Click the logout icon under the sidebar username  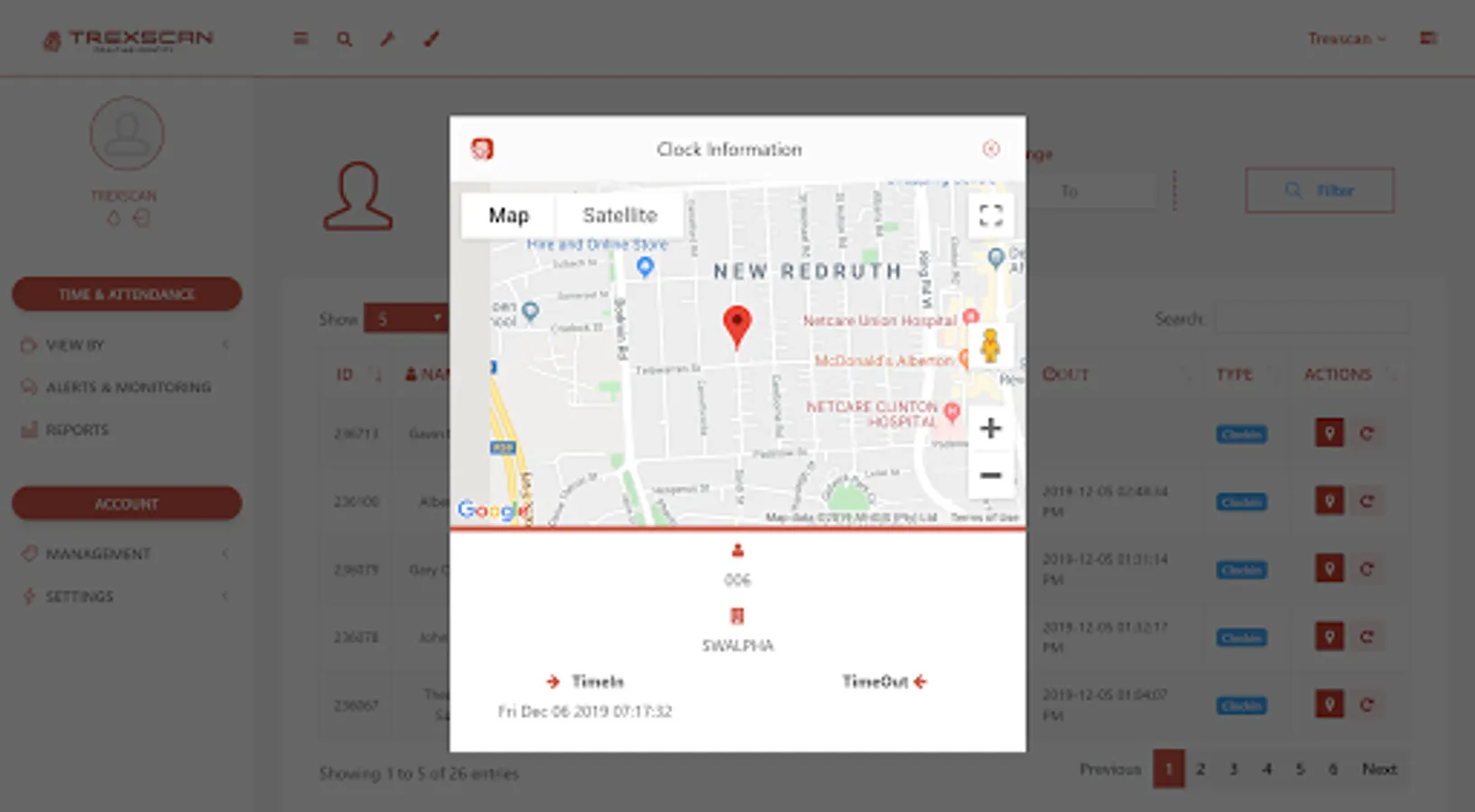coord(141,217)
